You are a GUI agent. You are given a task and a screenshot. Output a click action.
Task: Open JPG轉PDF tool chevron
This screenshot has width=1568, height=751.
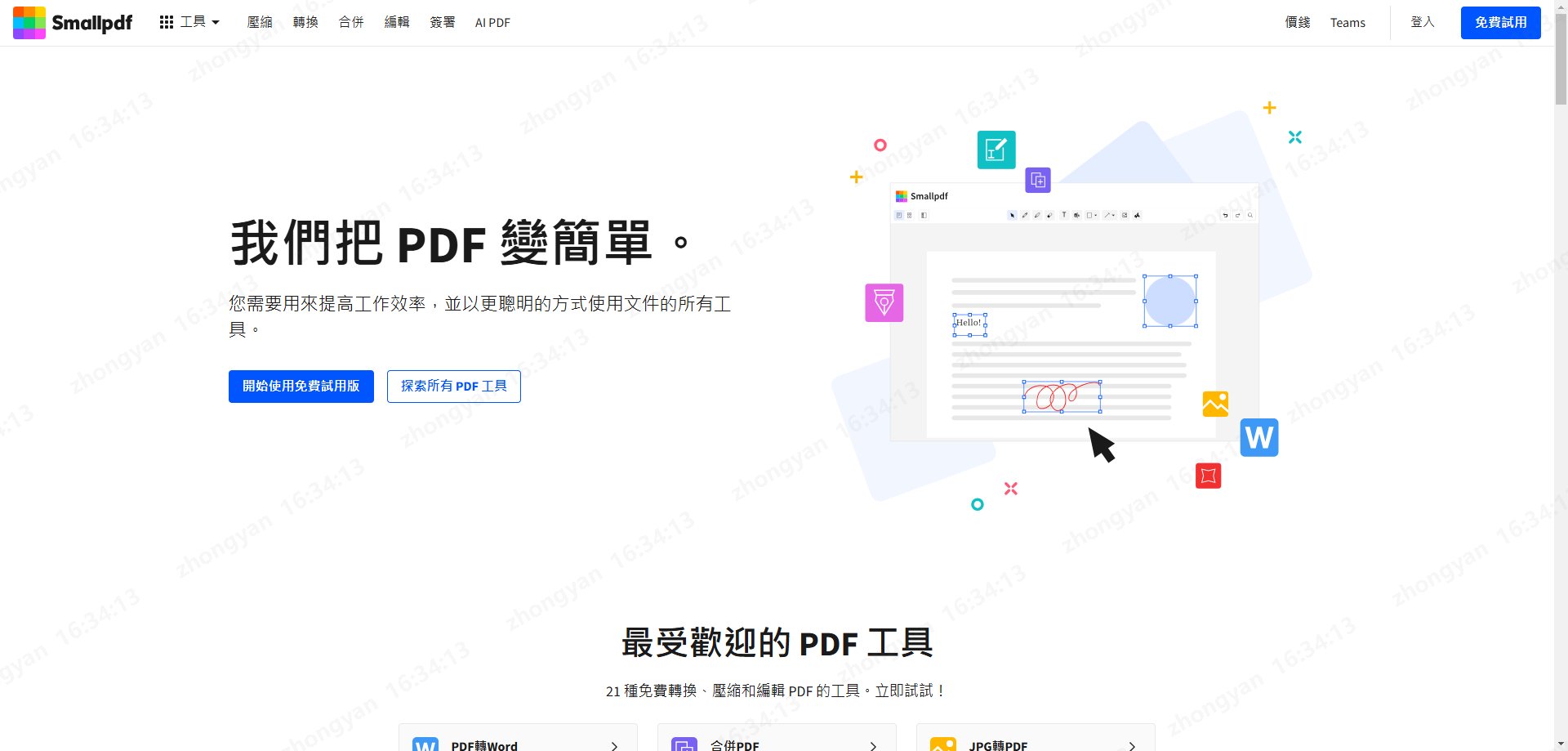tap(1132, 745)
